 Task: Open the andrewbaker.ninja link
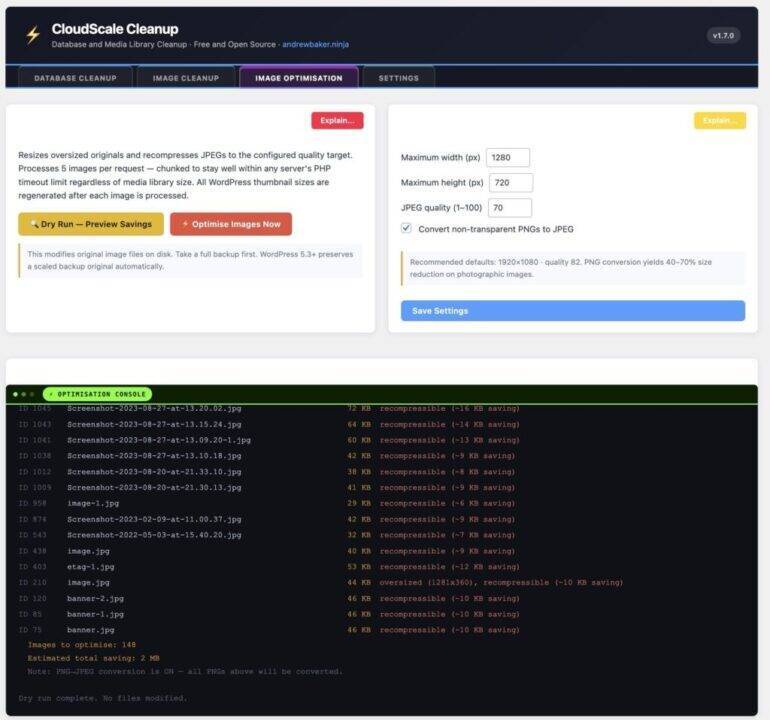click(x=315, y=45)
